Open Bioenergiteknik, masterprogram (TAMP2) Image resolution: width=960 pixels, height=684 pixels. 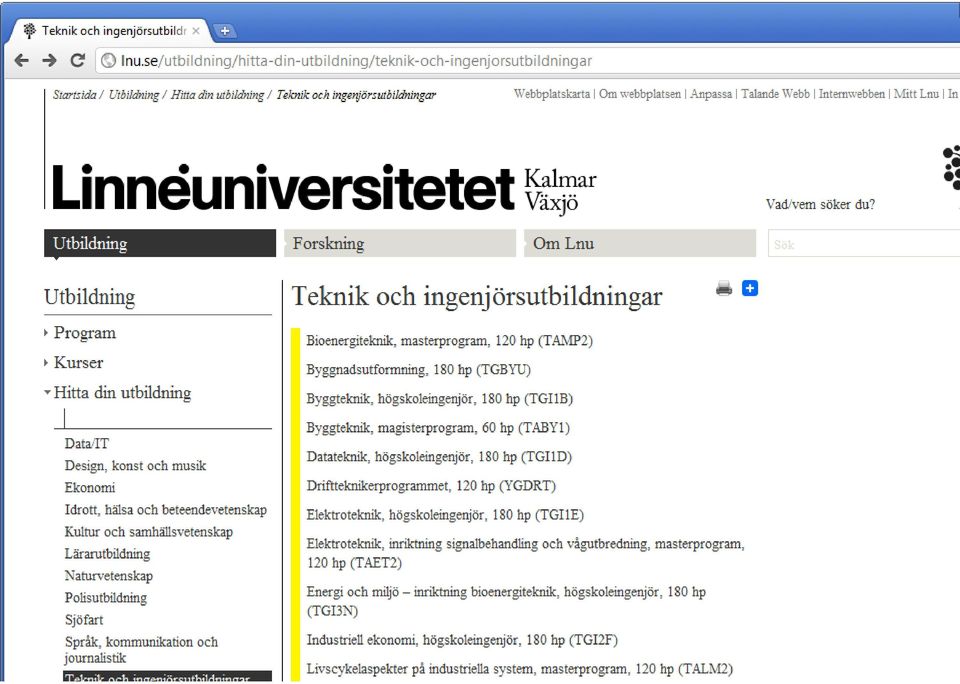449,340
